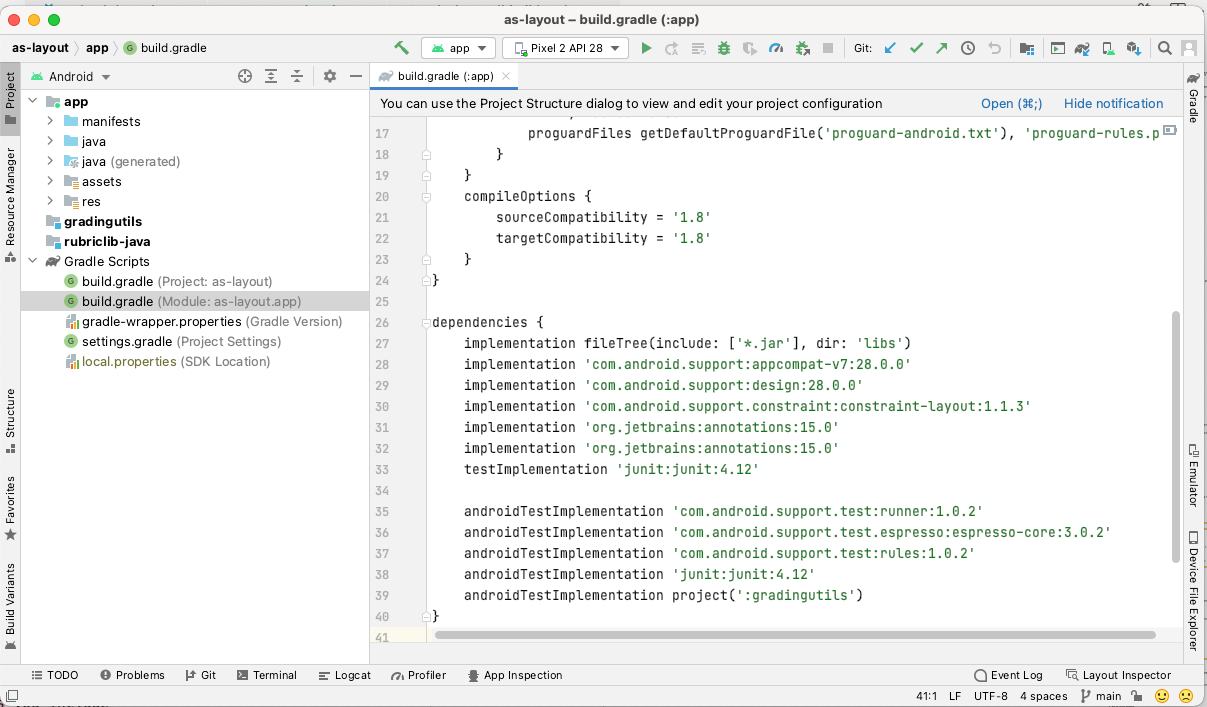The image size is (1207, 707).
Task: Expand the manifests folder
Action: click(51, 121)
